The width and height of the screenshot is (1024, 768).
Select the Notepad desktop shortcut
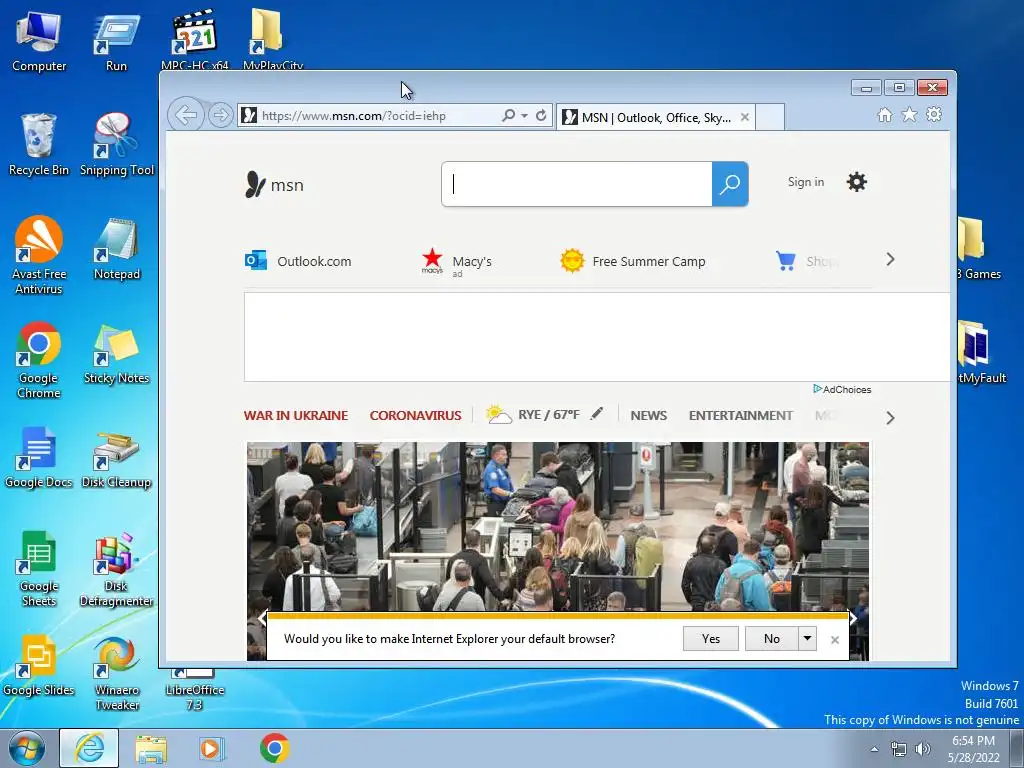coord(117,249)
